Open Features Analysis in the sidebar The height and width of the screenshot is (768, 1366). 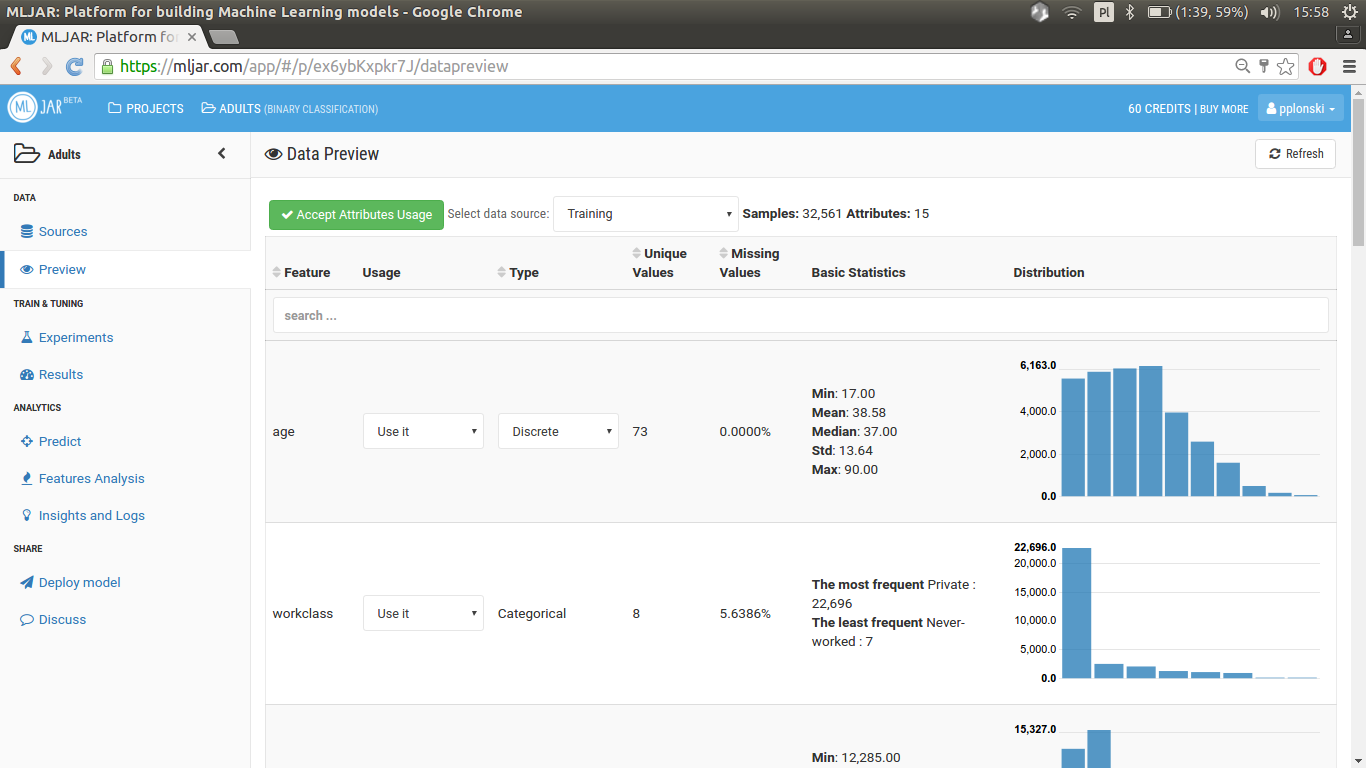pyautogui.click(x=91, y=478)
